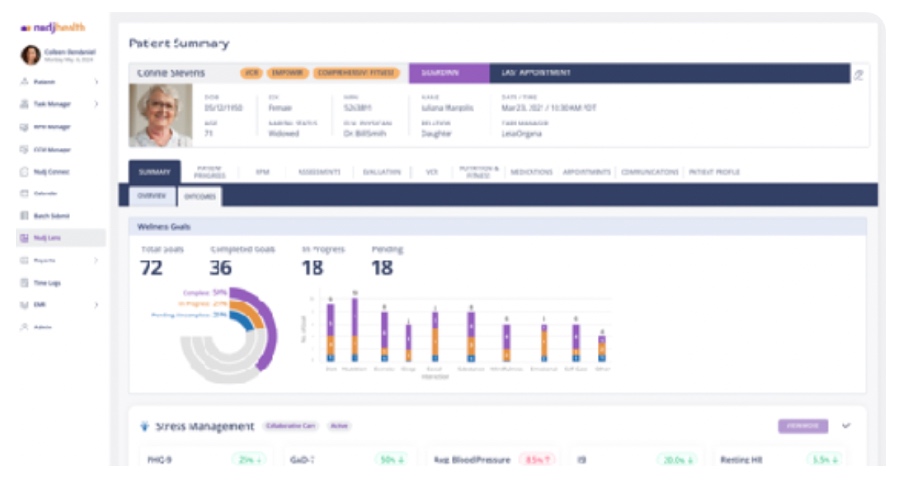Click the Time Logs sidebar icon
The height and width of the screenshot is (480, 900).
pyautogui.click(x=23, y=283)
